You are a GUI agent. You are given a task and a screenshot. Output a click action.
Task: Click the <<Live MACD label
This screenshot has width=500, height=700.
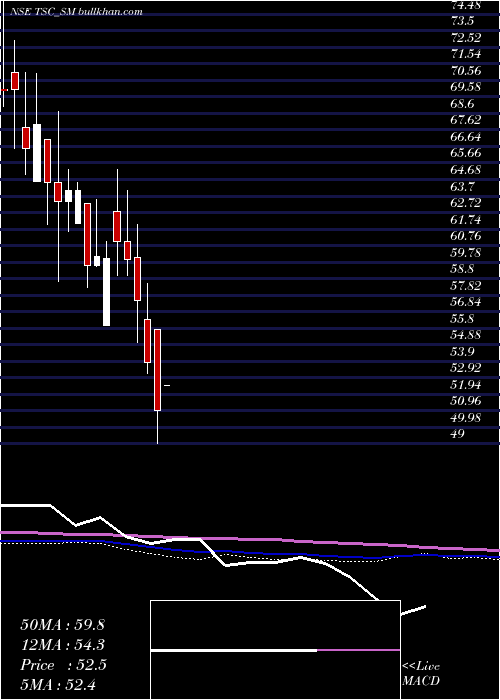point(421,674)
